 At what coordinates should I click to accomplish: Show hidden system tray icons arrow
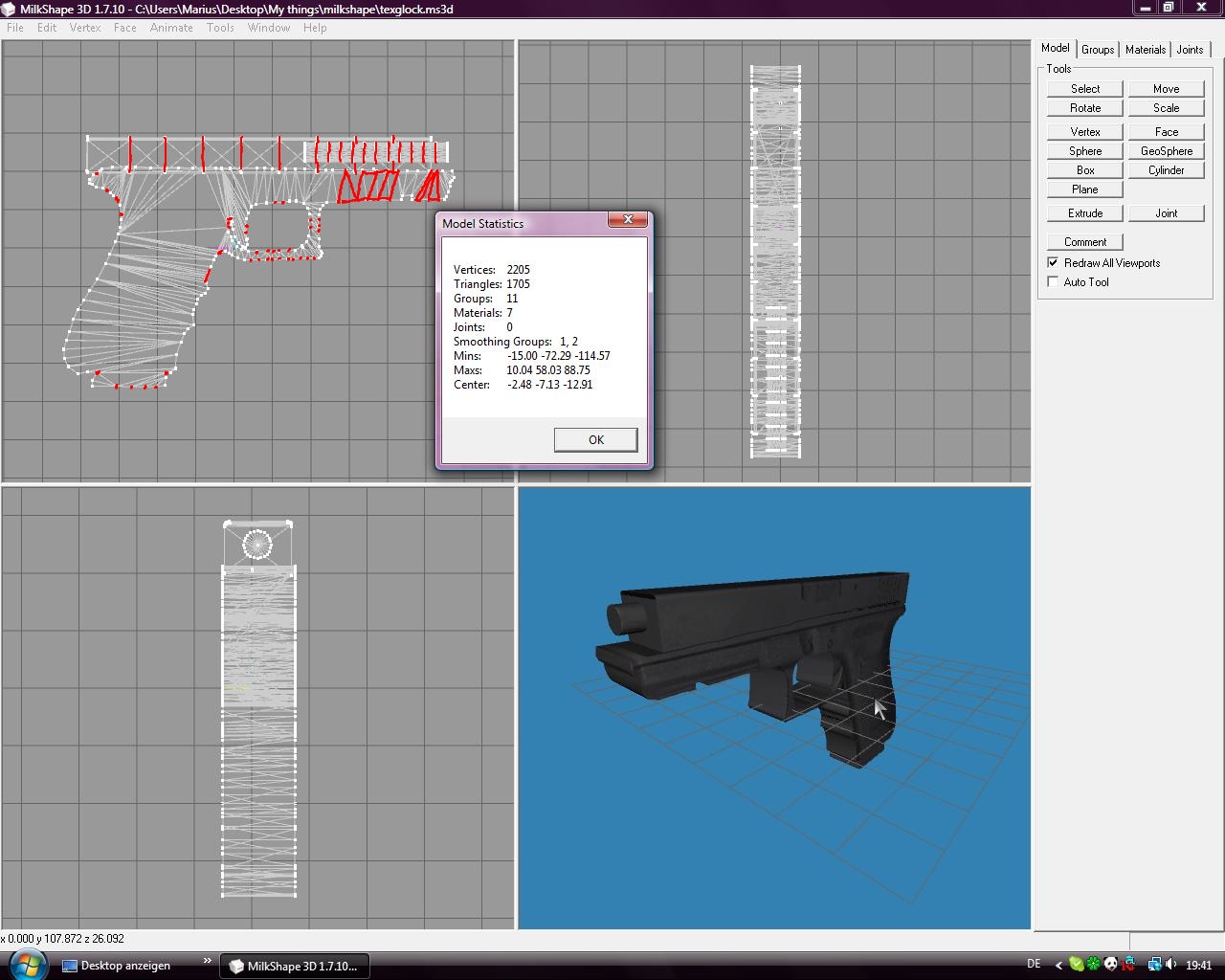click(x=1058, y=966)
